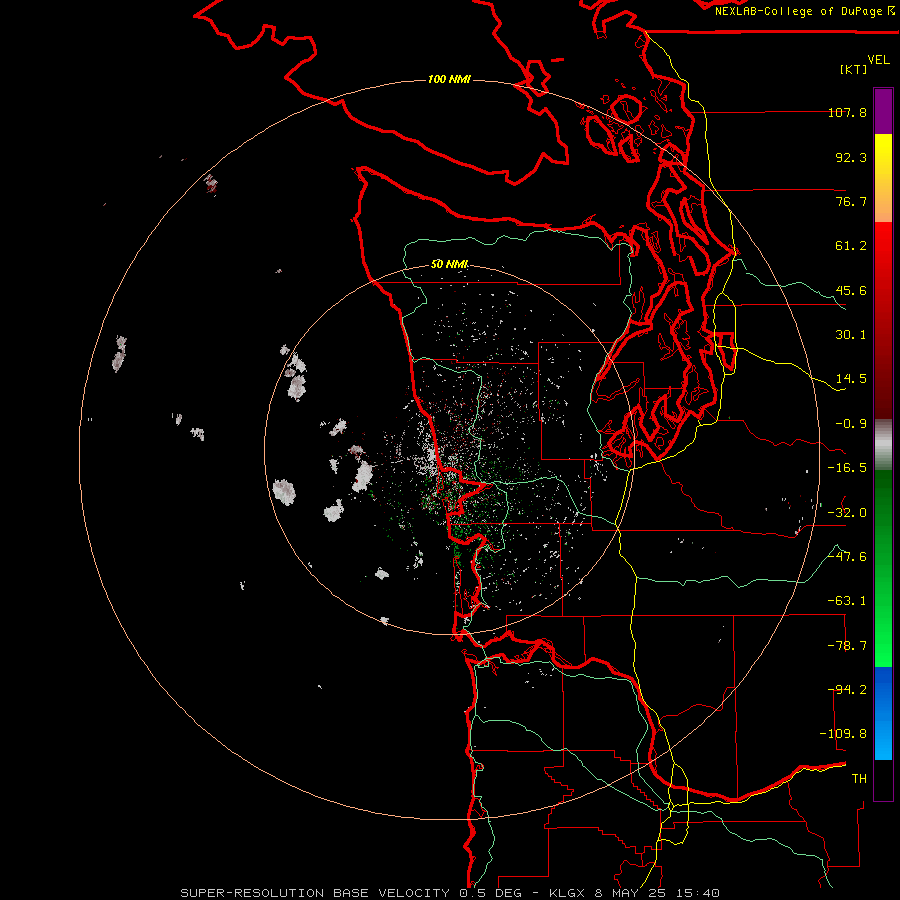Viewport: 900px width, 900px height.
Task: Click the purple segment of the color bar
Action: pos(883,111)
